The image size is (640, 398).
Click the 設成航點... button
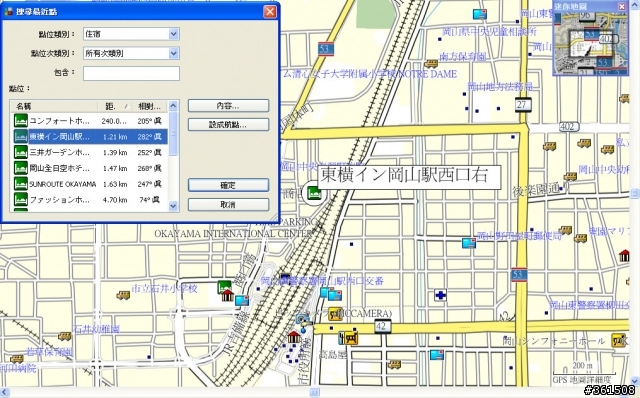tap(228, 125)
